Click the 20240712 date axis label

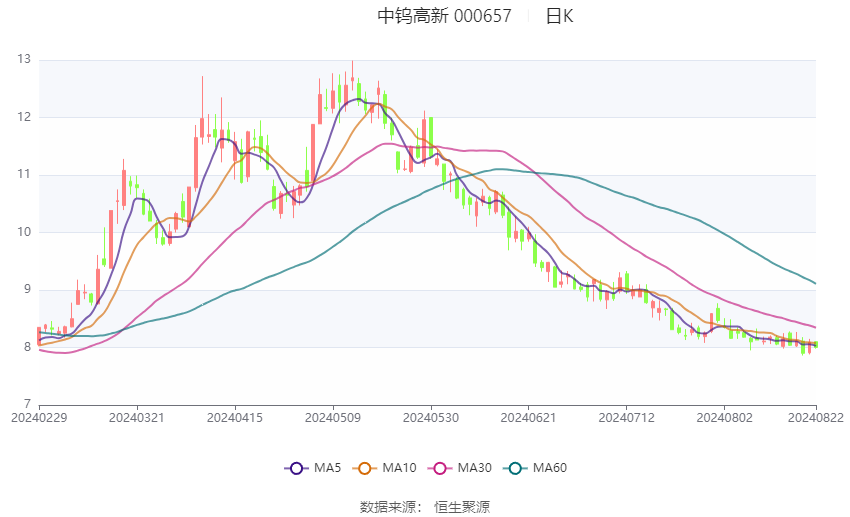pyautogui.click(x=627, y=418)
